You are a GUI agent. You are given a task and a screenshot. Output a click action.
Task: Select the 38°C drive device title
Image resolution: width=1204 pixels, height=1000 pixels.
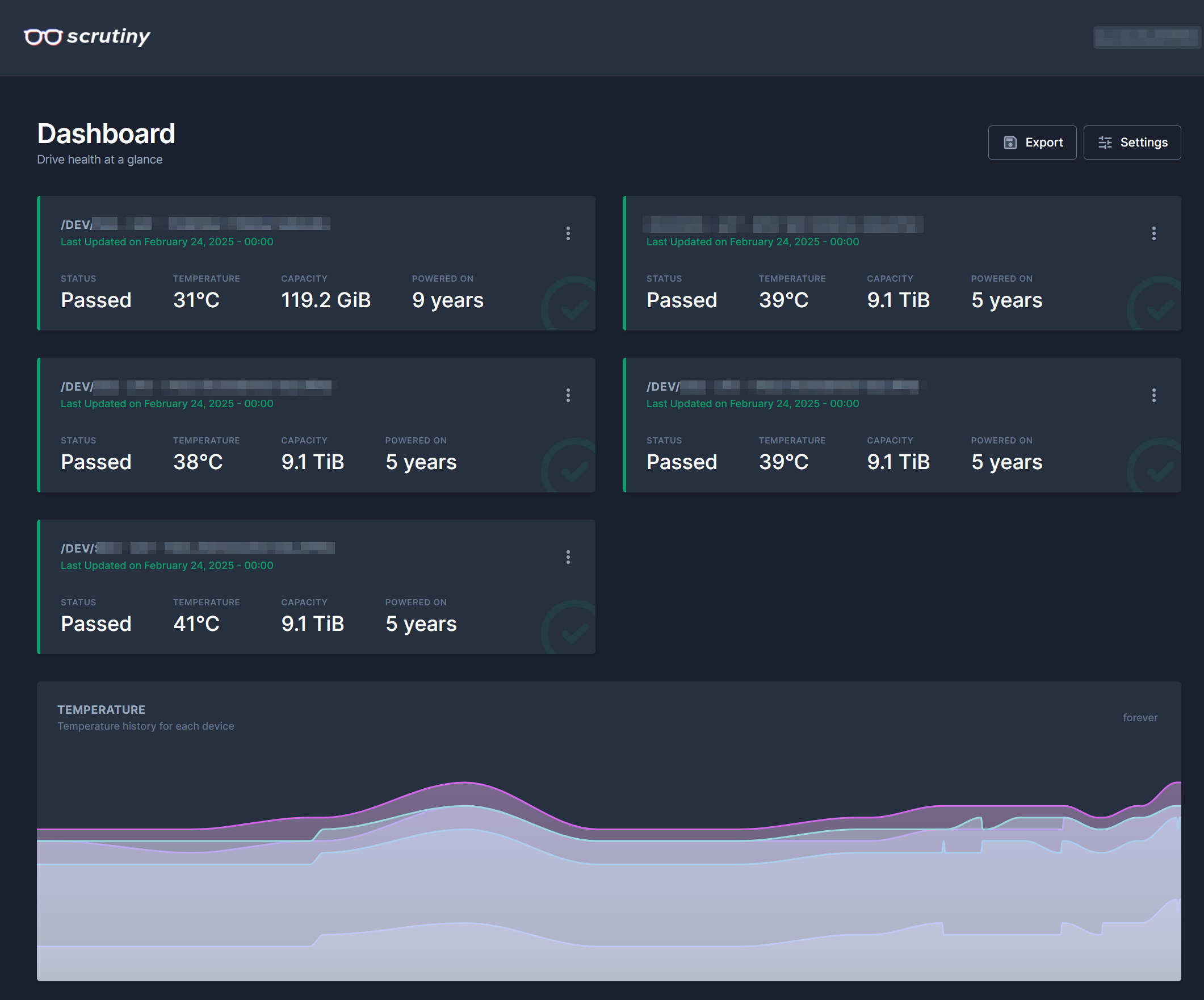tap(195, 387)
